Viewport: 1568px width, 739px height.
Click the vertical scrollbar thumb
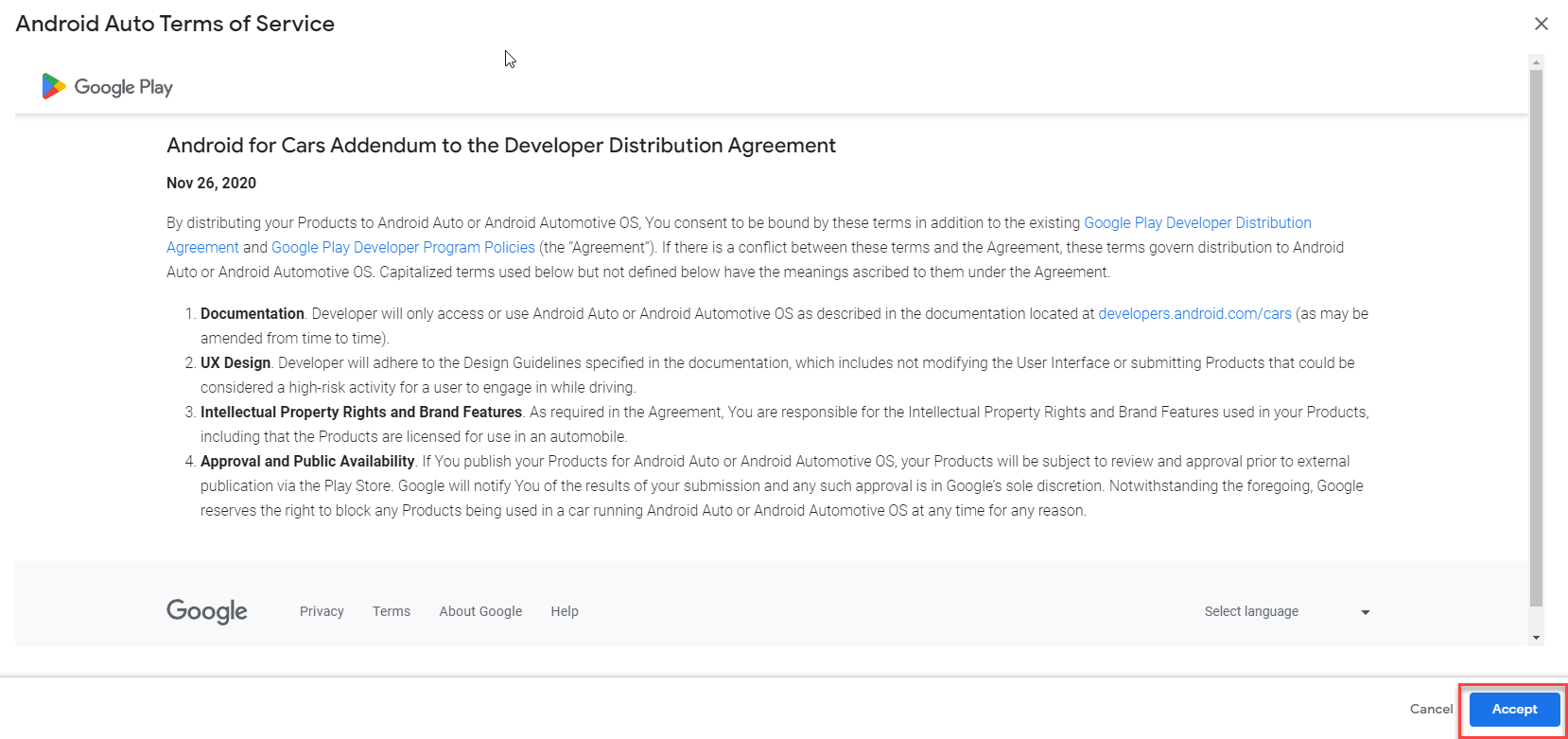(x=1536, y=331)
